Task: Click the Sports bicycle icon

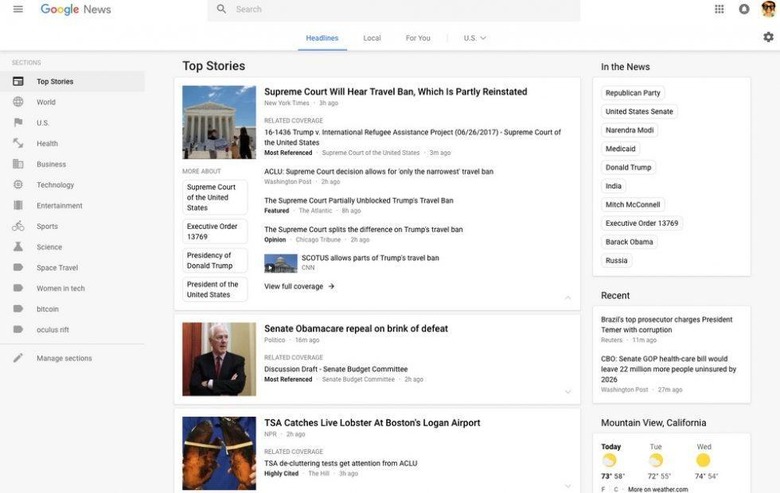Action: pyautogui.click(x=18, y=226)
